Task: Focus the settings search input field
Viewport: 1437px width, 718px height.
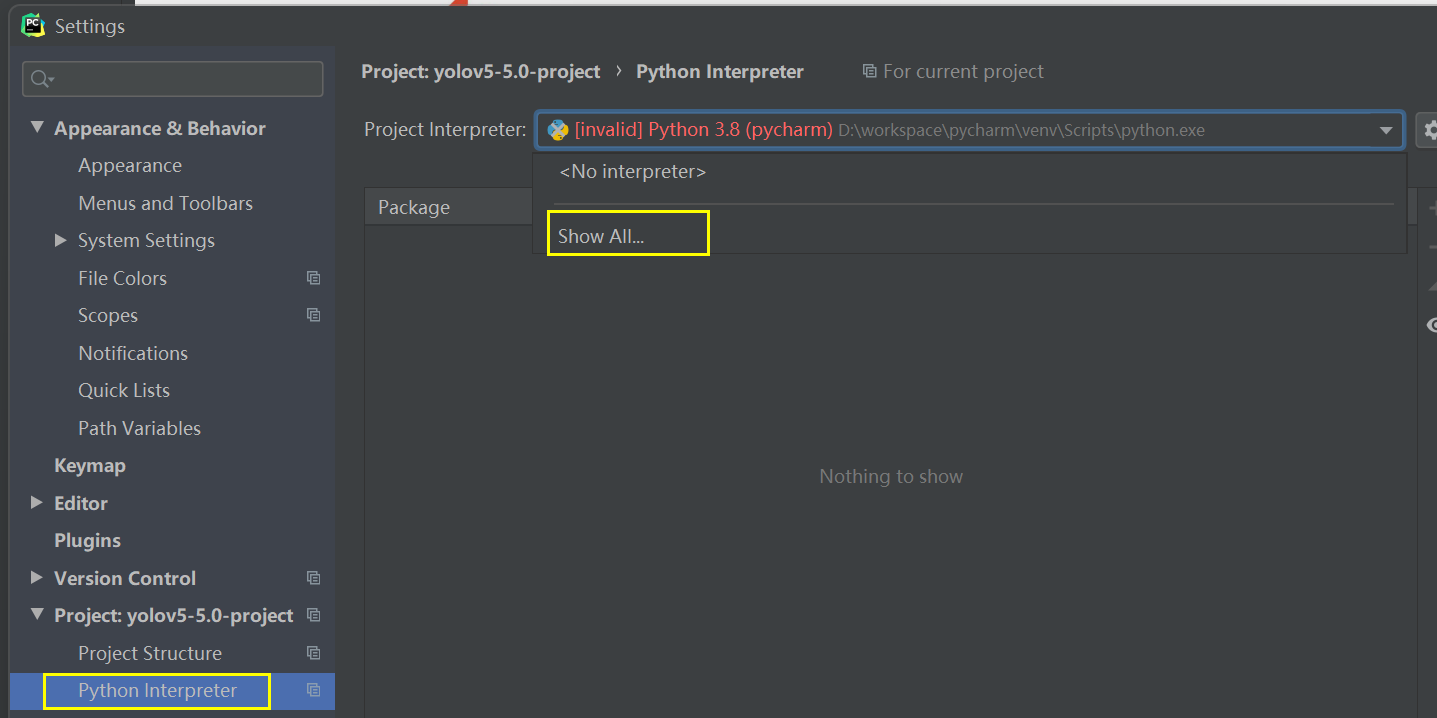Action: pos(172,79)
